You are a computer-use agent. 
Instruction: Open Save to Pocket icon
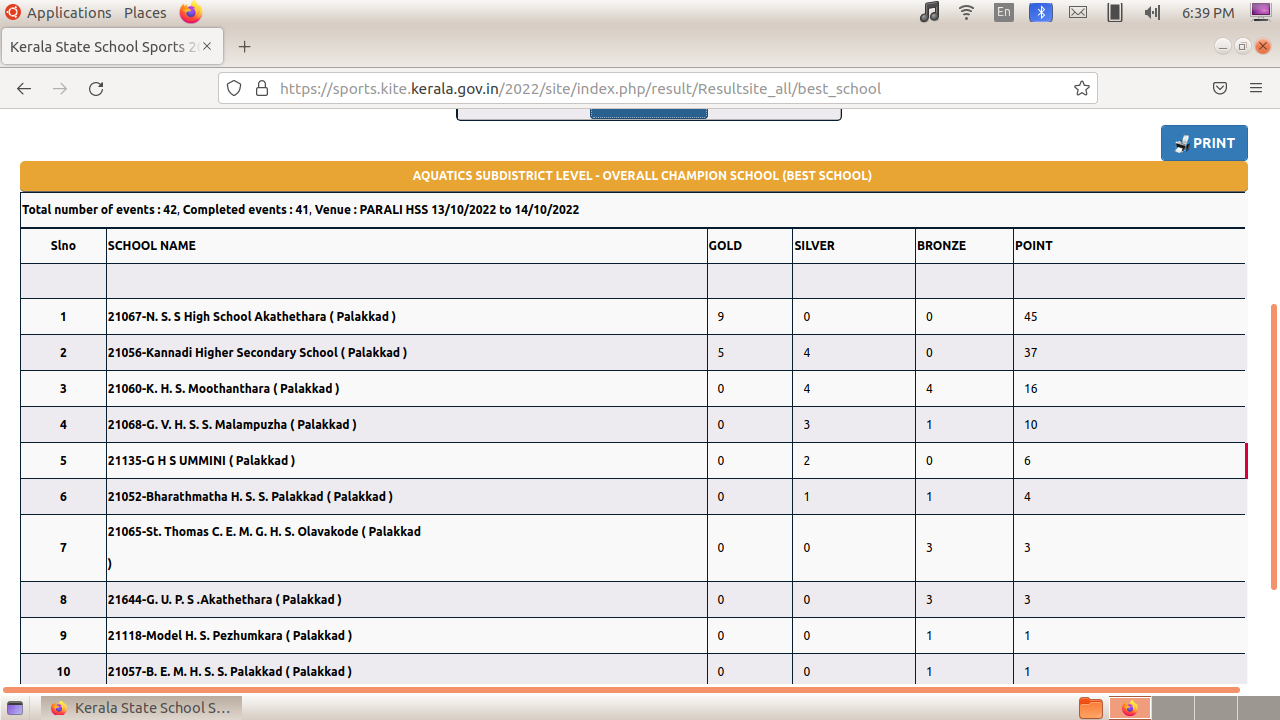1220,88
